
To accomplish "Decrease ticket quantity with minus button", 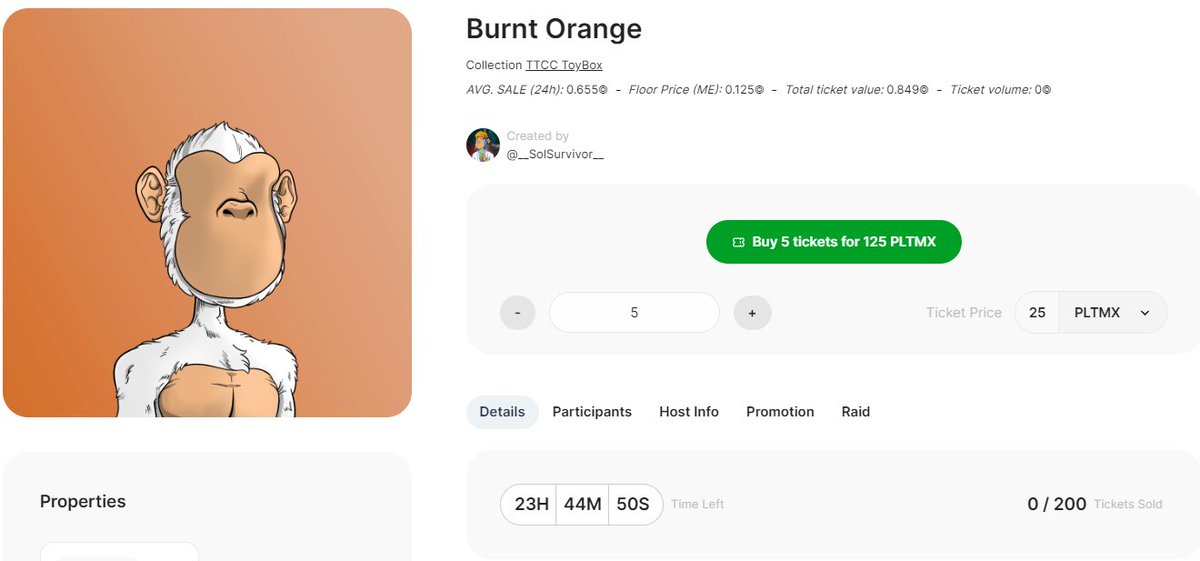I will pos(518,313).
